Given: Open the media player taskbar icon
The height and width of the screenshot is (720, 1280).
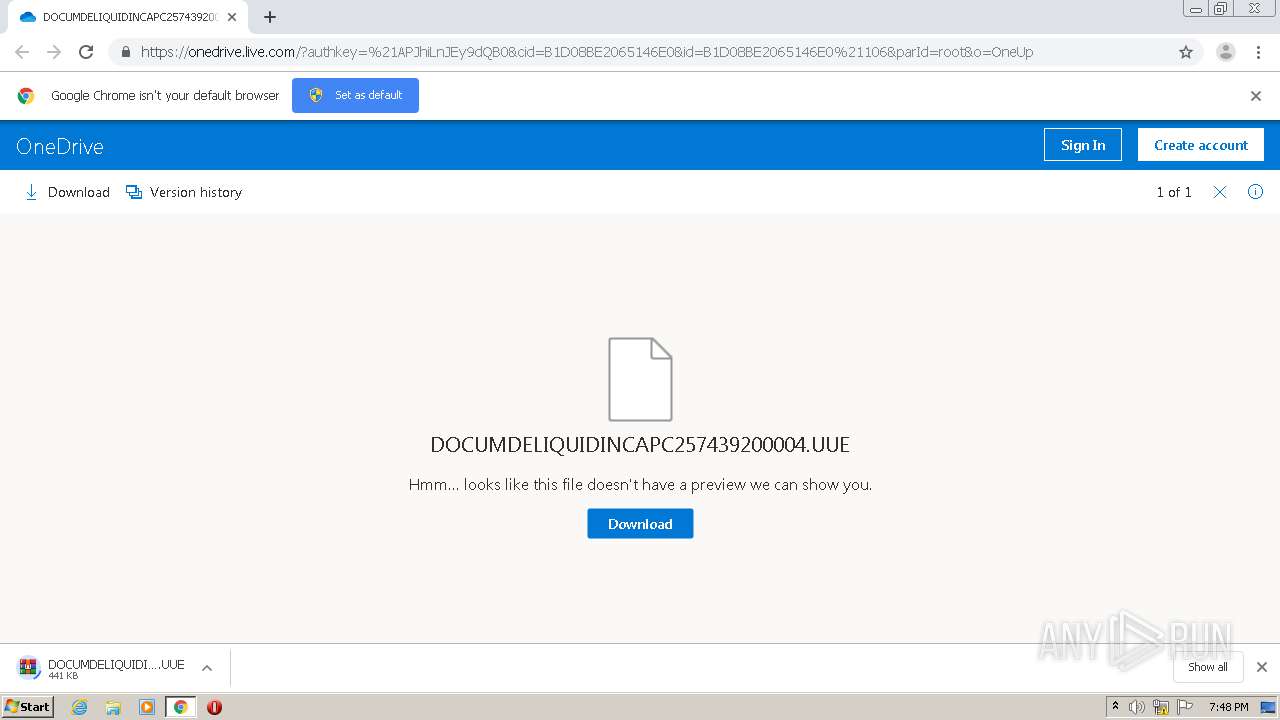Looking at the screenshot, I should pyautogui.click(x=147, y=707).
